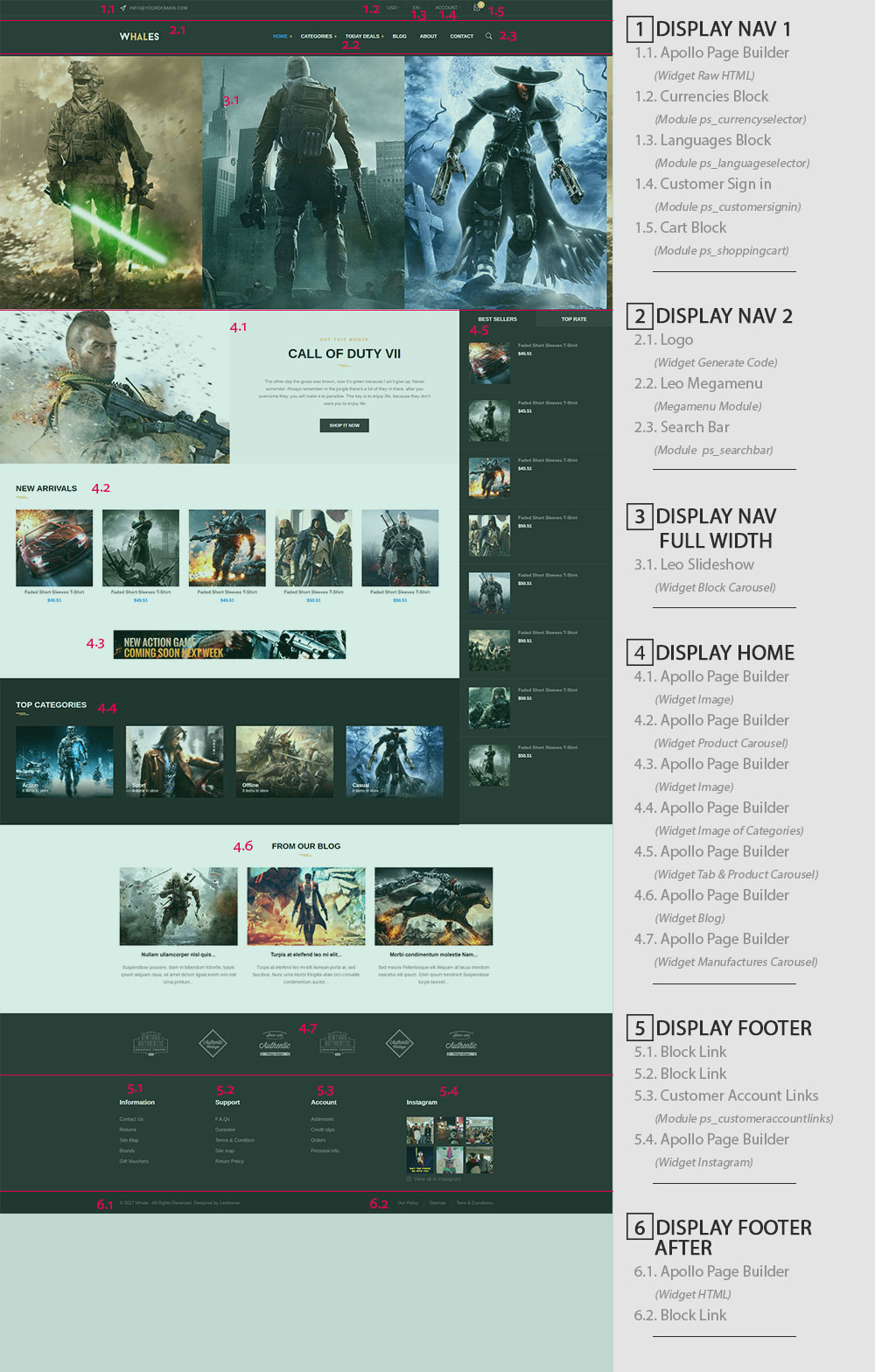Select the soldier facing city slide

(304, 182)
